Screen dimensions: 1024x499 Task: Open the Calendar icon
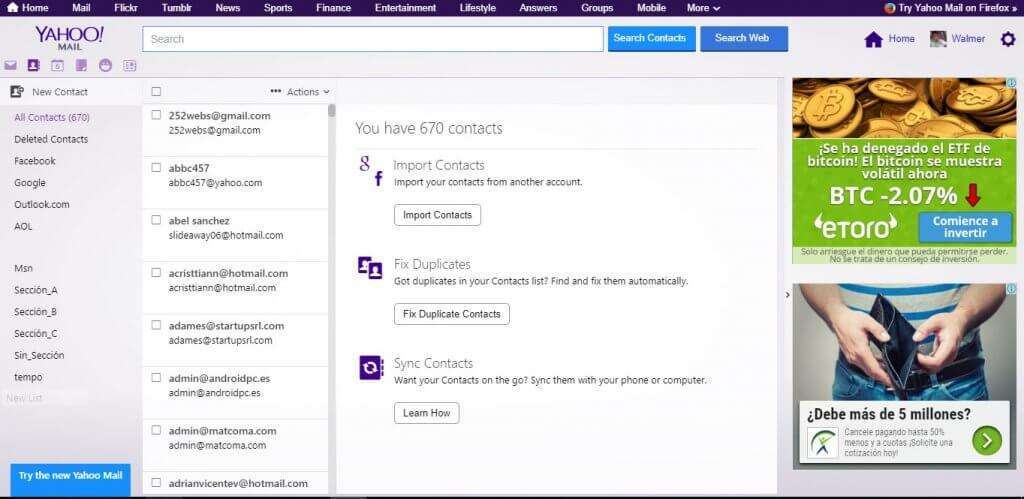click(x=57, y=65)
